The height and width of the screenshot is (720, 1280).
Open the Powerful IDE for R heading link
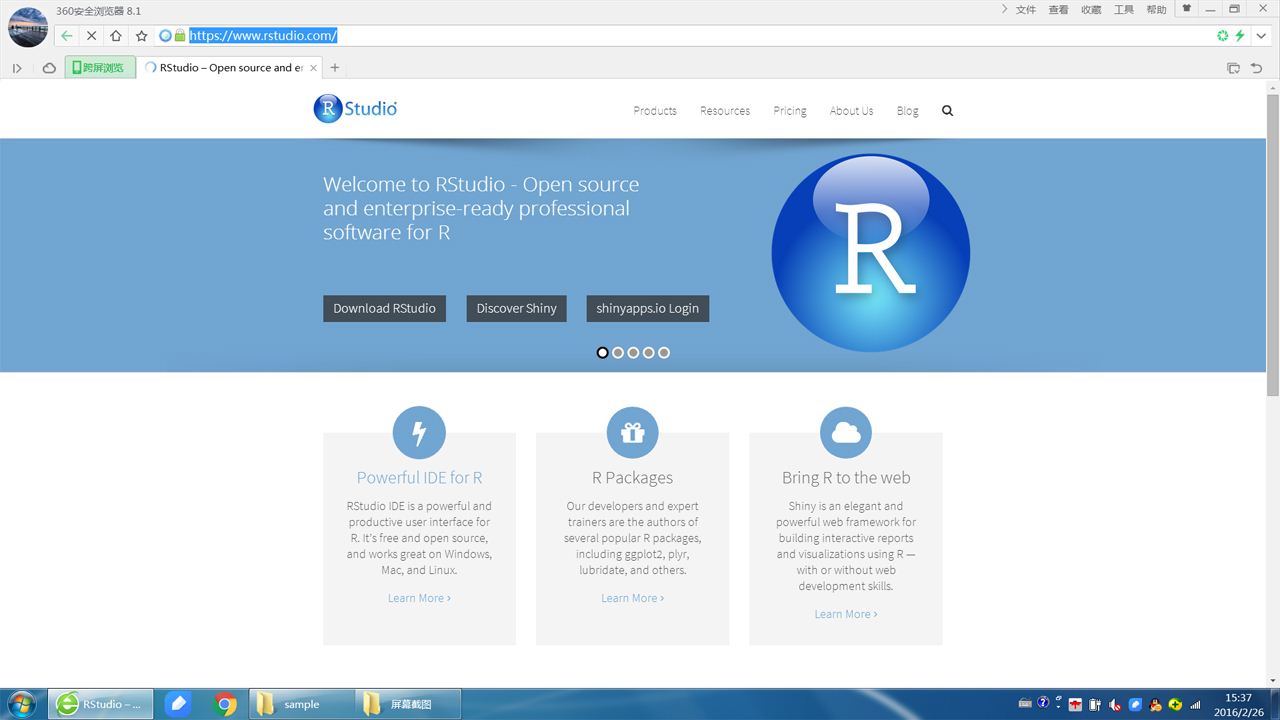point(420,478)
